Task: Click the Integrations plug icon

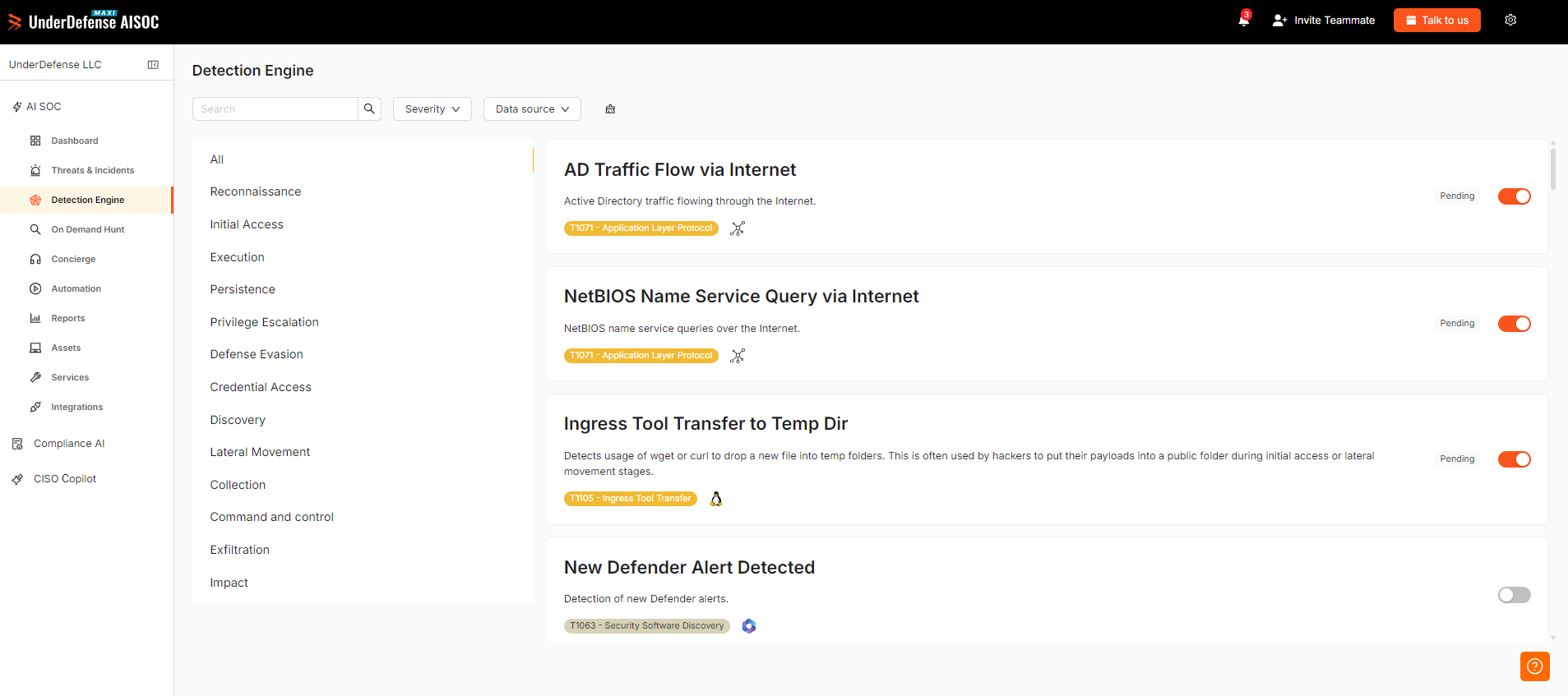Action: click(35, 407)
